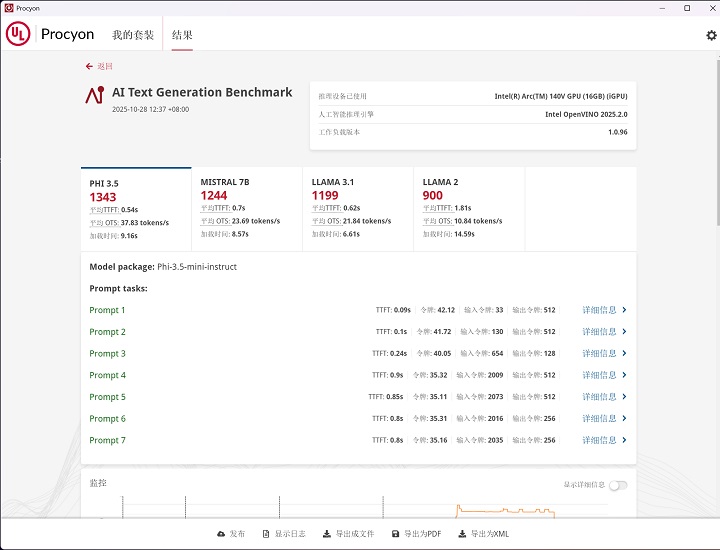Open Prompt 1 task link
Image resolution: width=720 pixels, height=550 pixels.
(x=107, y=310)
